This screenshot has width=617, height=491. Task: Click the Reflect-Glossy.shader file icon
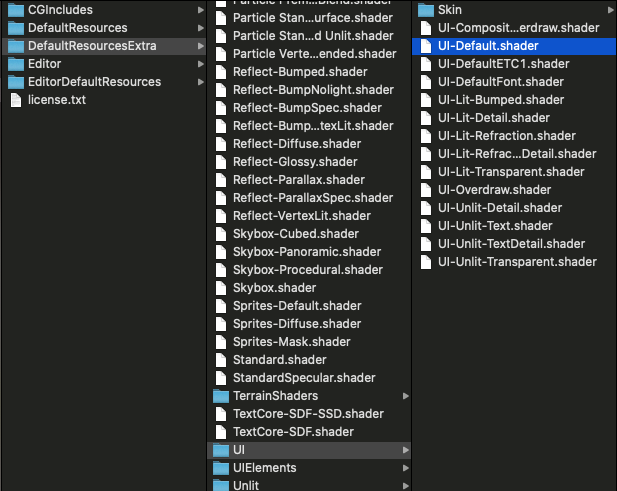coord(221,162)
